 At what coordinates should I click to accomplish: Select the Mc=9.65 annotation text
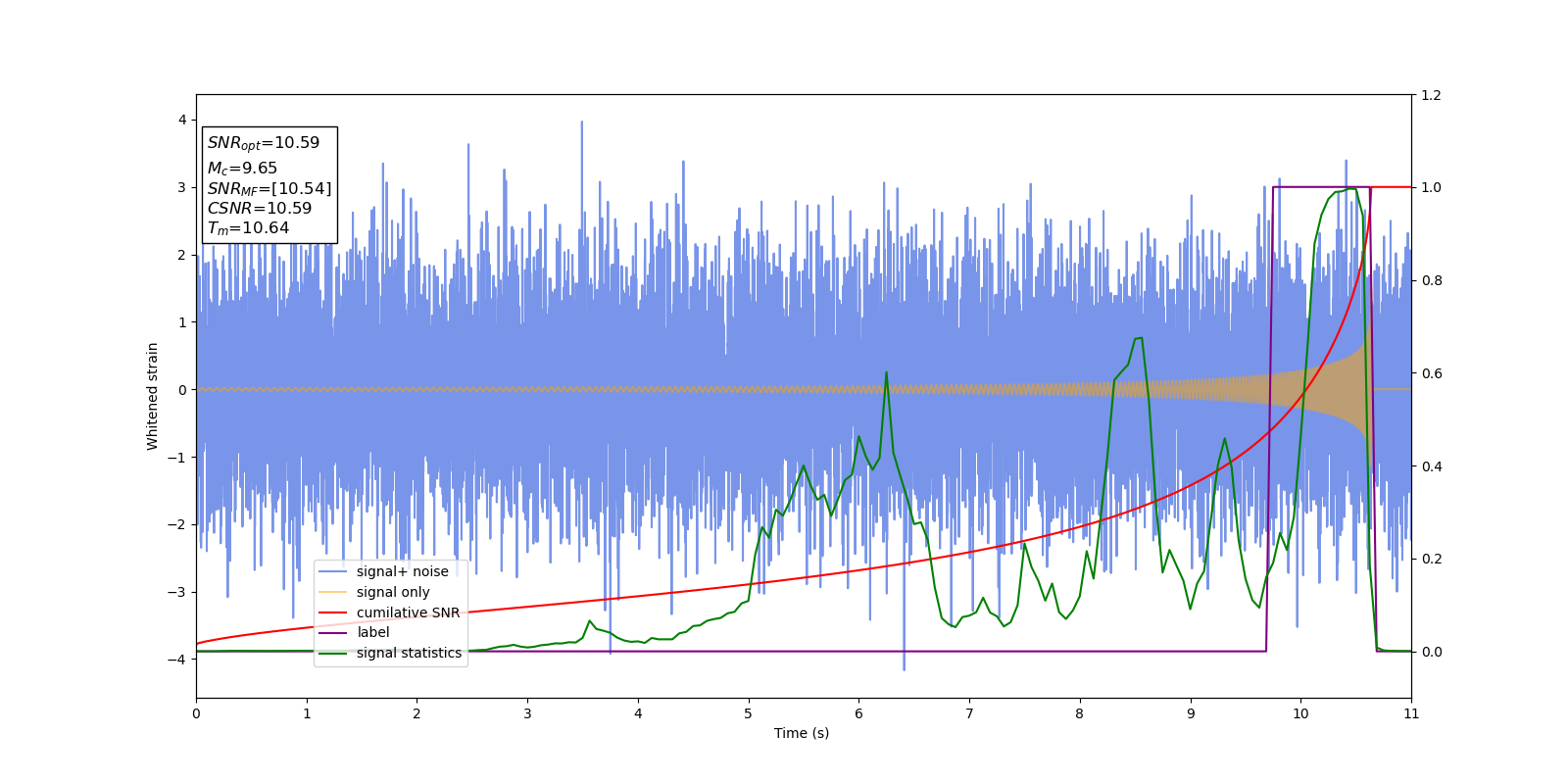[242, 169]
